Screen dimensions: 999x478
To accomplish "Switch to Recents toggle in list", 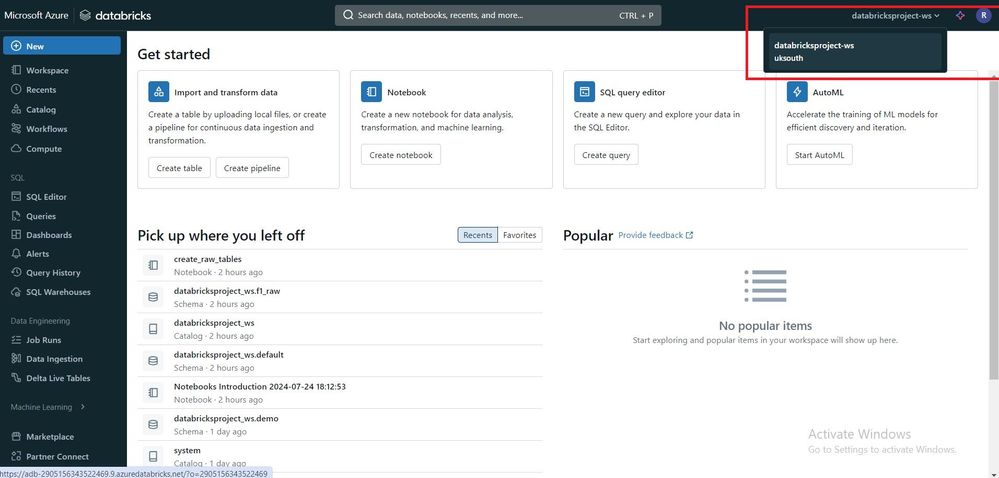I will pyautogui.click(x=477, y=235).
